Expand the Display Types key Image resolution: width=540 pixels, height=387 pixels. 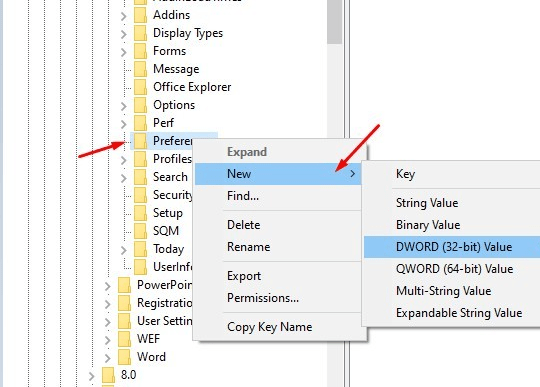point(124,34)
